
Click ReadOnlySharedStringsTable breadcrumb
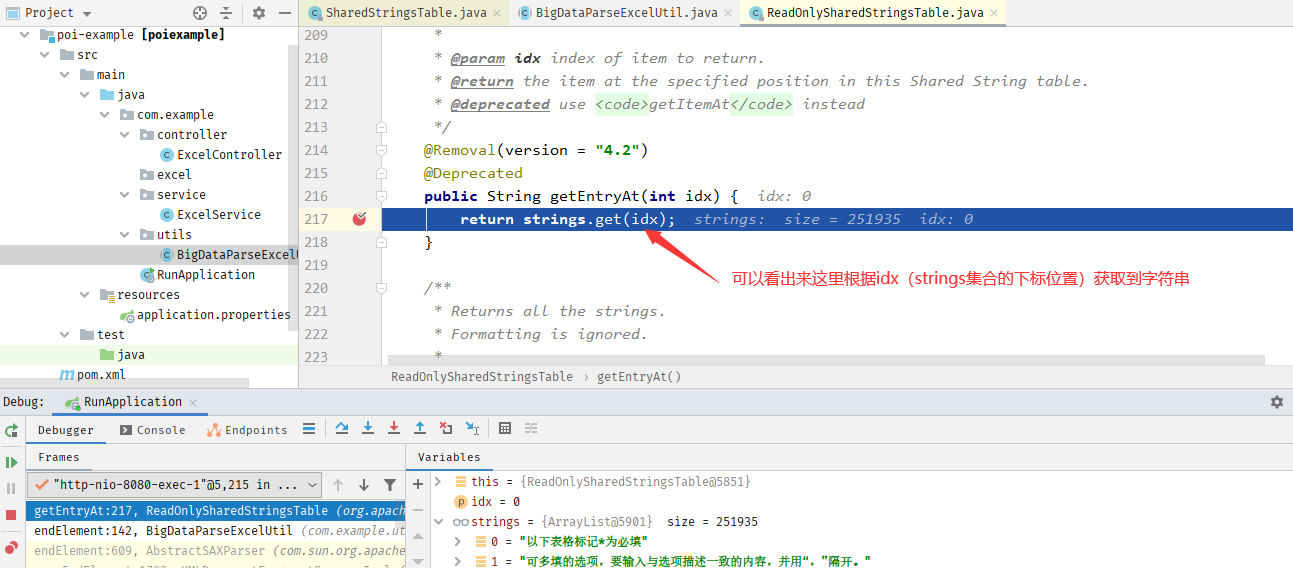[482, 377]
